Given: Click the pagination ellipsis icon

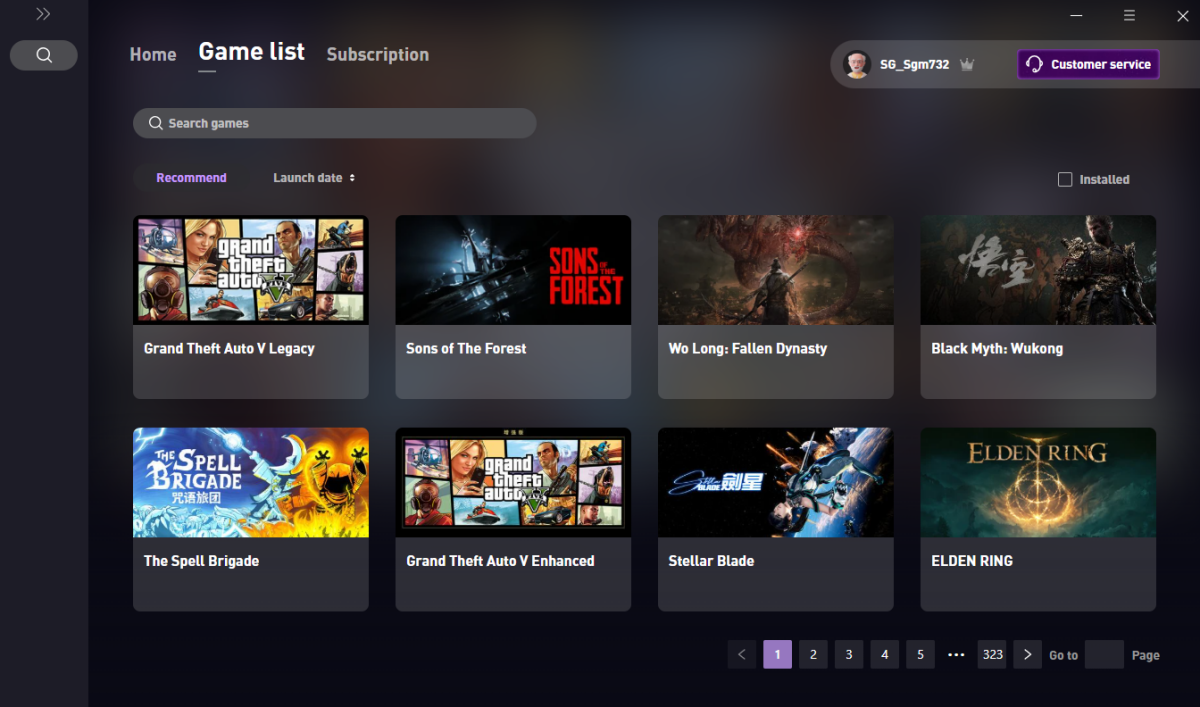Looking at the screenshot, I should tap(955, 655).
